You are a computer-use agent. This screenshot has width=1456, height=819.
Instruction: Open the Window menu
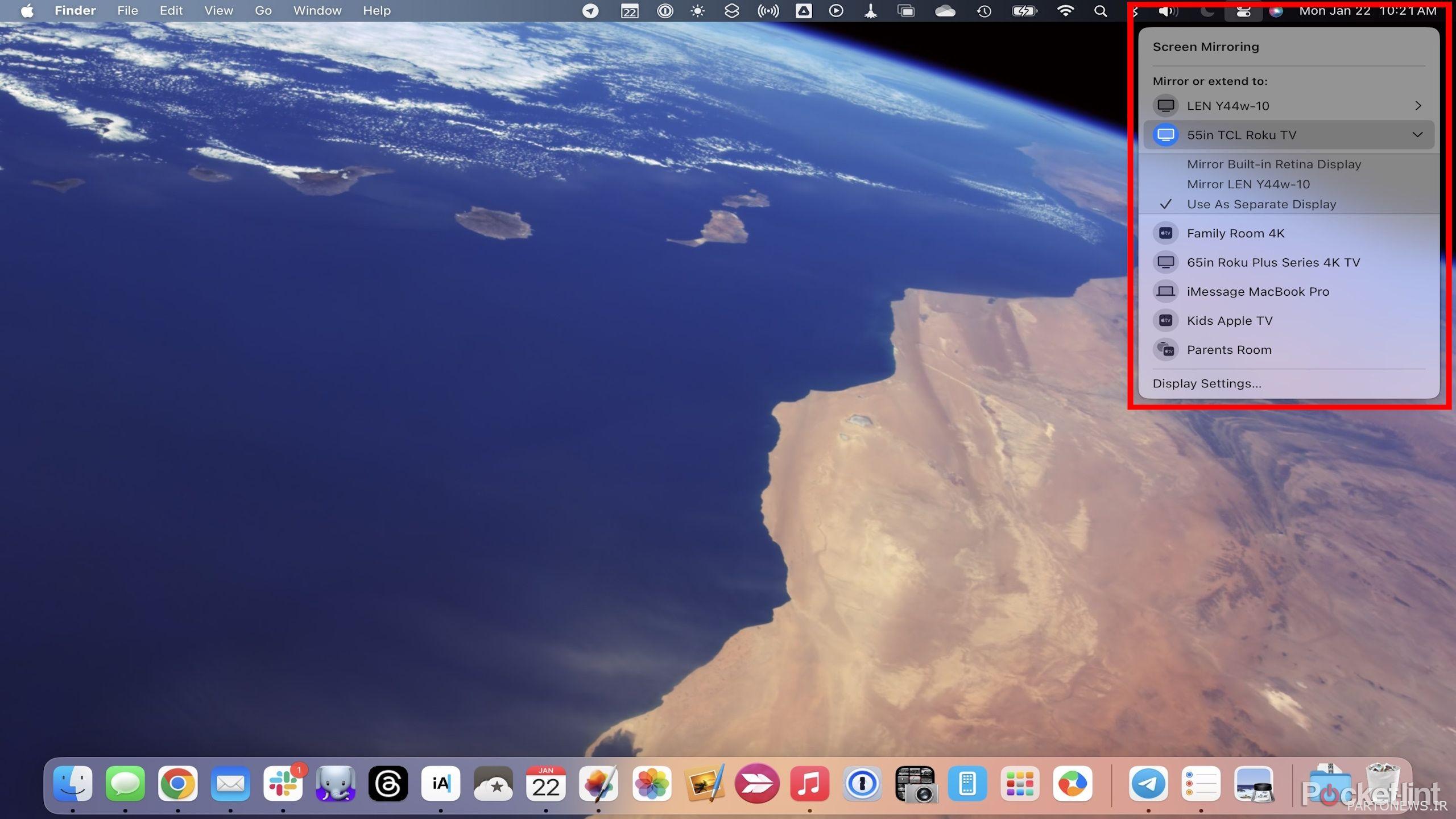pos(317,11)
